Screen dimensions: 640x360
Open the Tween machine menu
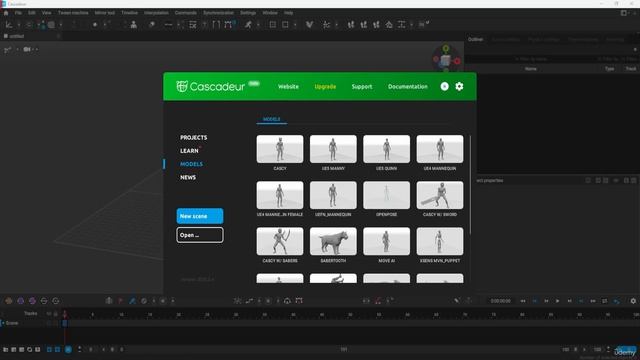coord(73,13)
